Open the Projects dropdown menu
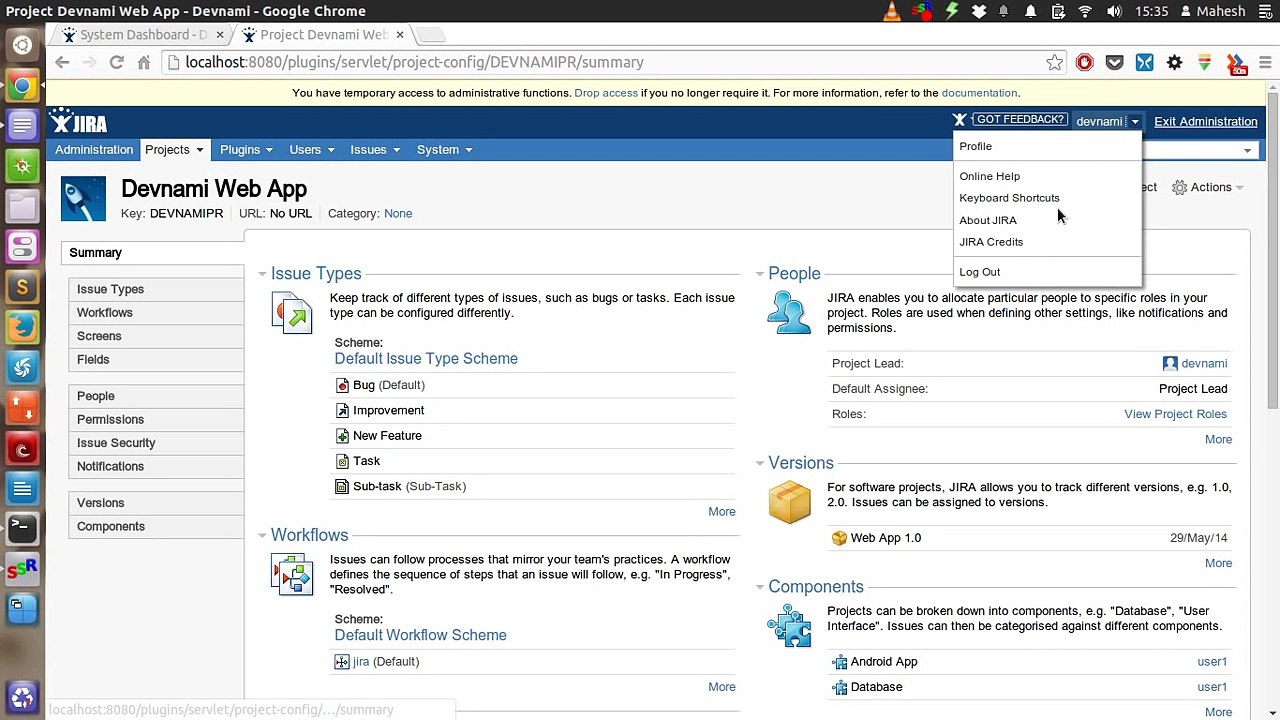The height and width of the screenshot is (720, 1280). (x=174, y=150)
